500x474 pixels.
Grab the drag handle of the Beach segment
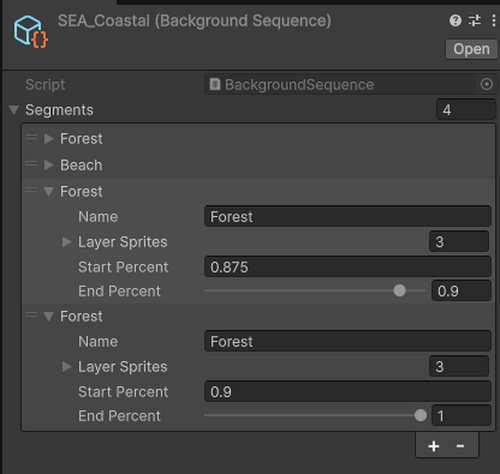point(31,164)
